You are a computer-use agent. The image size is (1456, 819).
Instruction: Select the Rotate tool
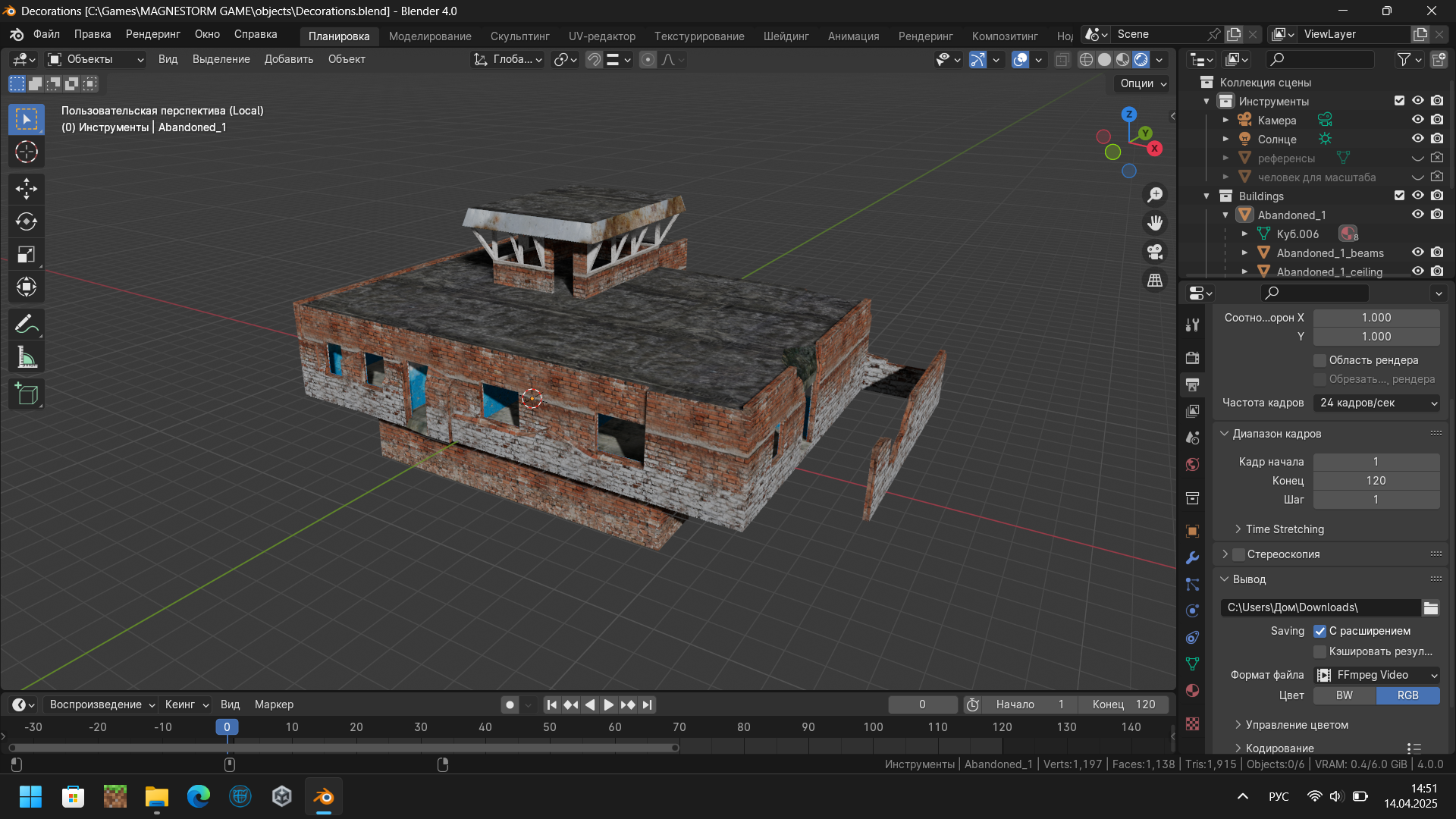[x=27, y=221]
